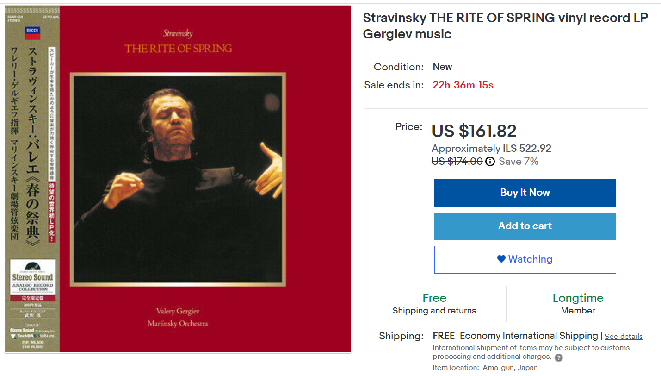The image size is (661, 376).
Task: Click the heart icon beside Watching
Action: pos(501,259)
